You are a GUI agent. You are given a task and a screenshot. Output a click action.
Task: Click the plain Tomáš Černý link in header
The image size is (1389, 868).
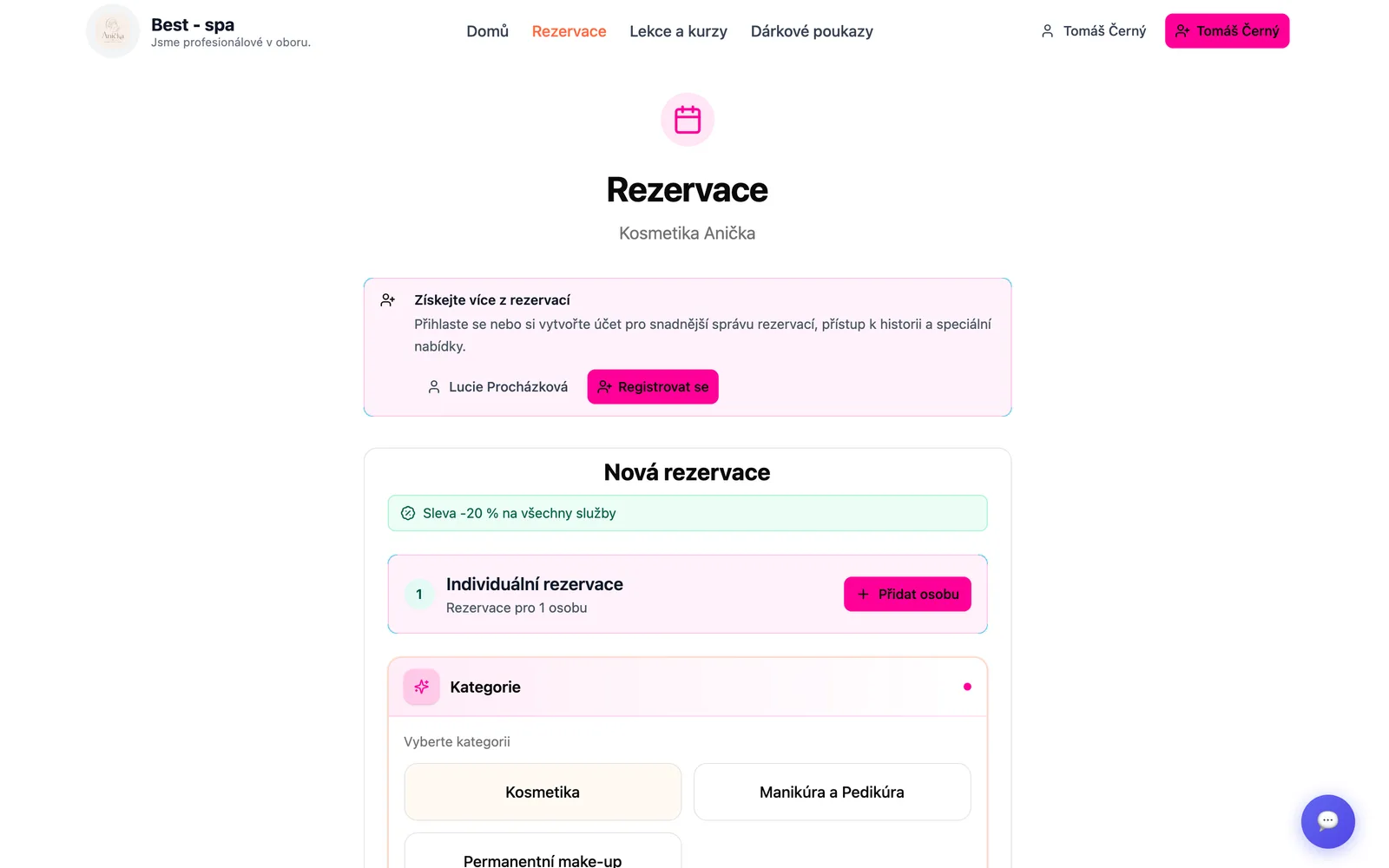click(1094, 31)
